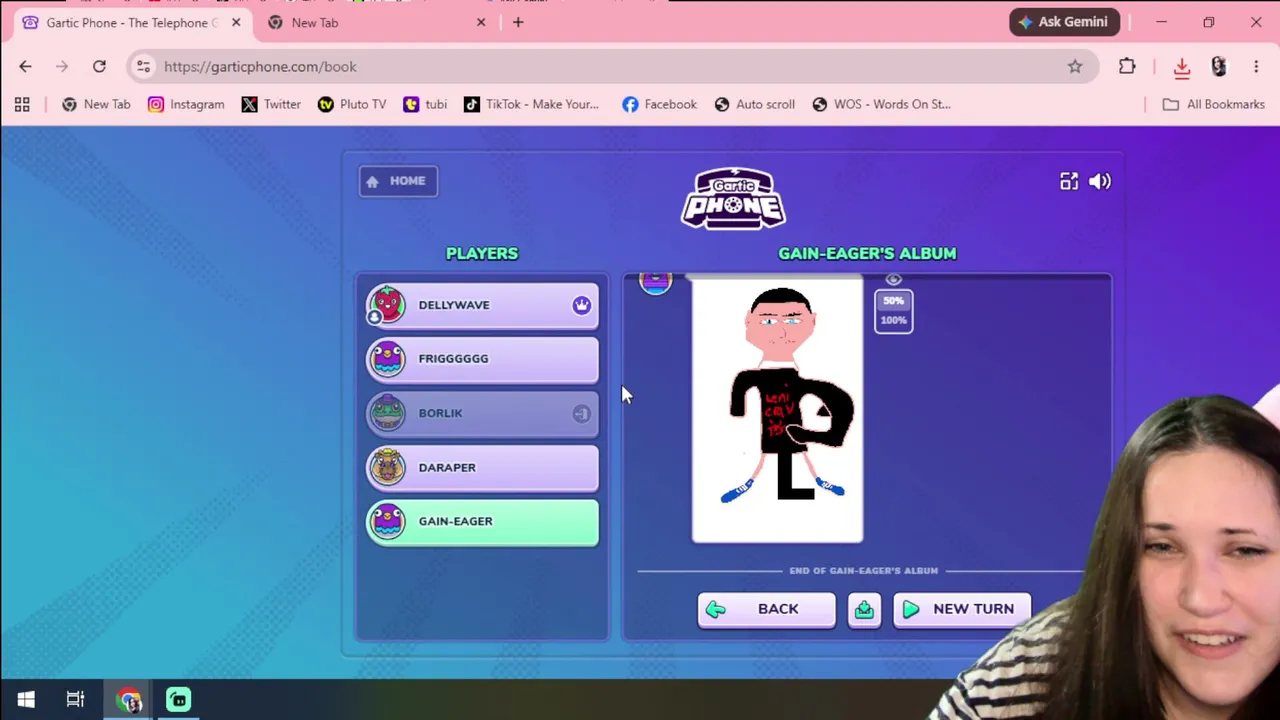Mute the game sound via speaker icon
The width and height of the screenshot is (1280, 720).
pos(1100,181)
